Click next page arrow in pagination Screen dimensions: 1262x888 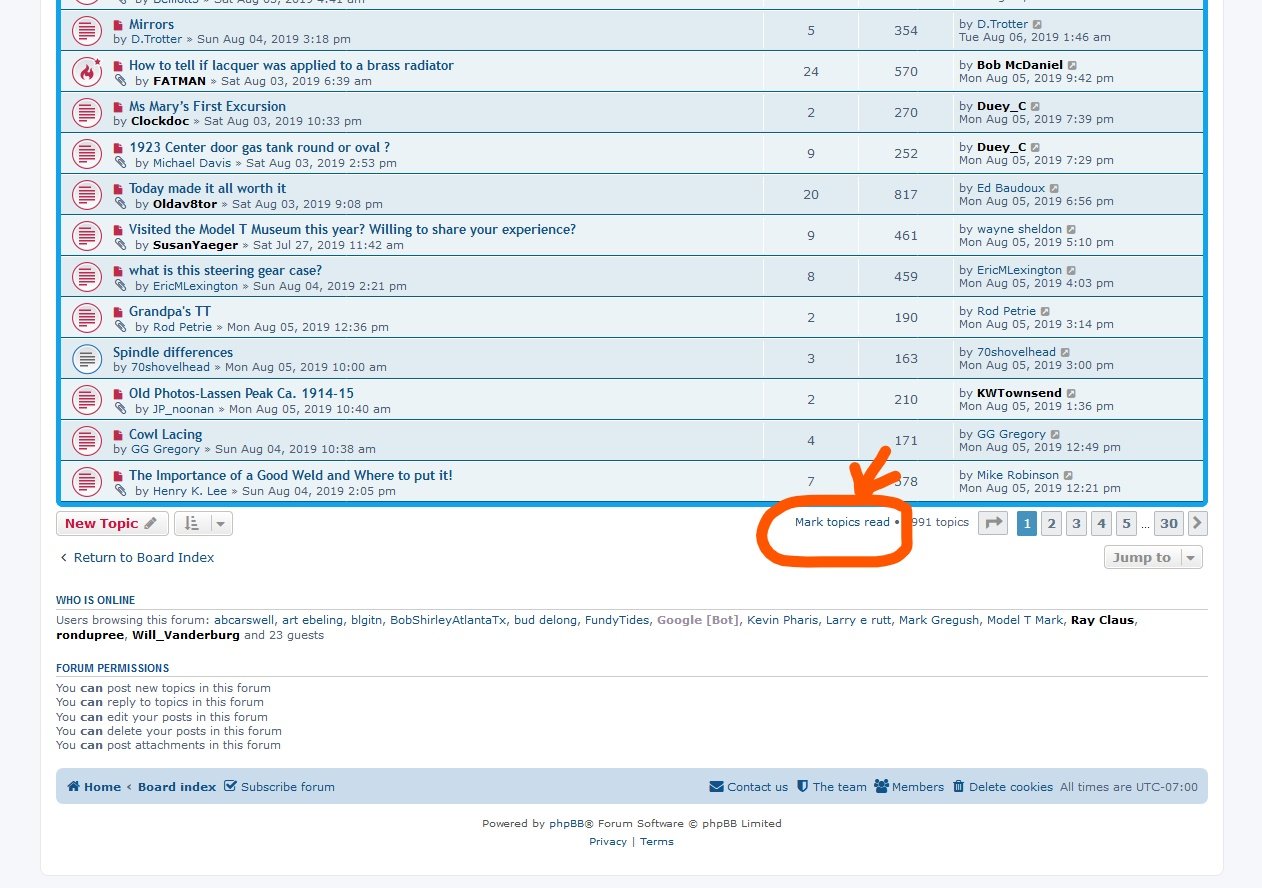1197,523
